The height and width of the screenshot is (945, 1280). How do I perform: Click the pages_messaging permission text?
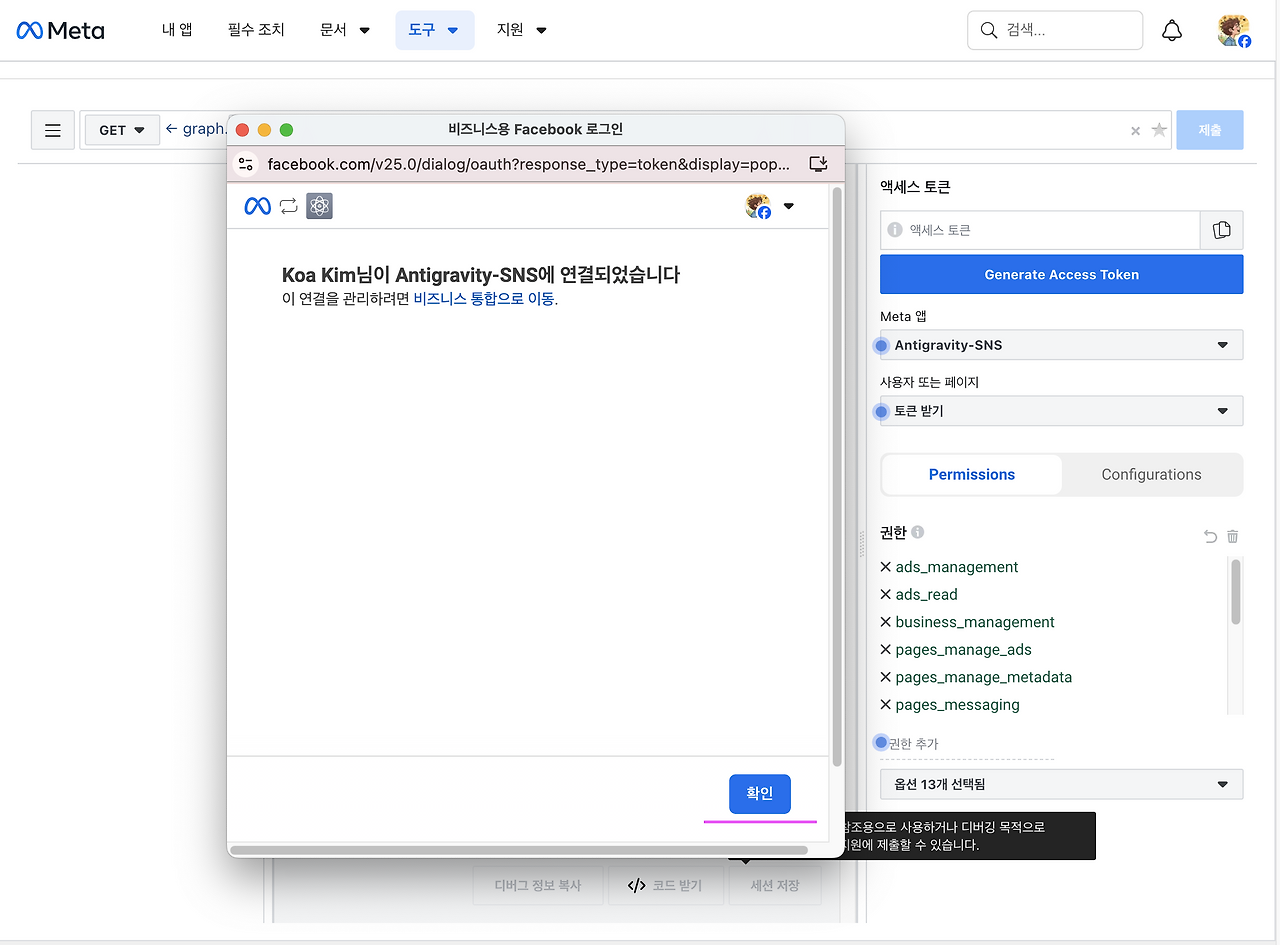tap(958, 705)
